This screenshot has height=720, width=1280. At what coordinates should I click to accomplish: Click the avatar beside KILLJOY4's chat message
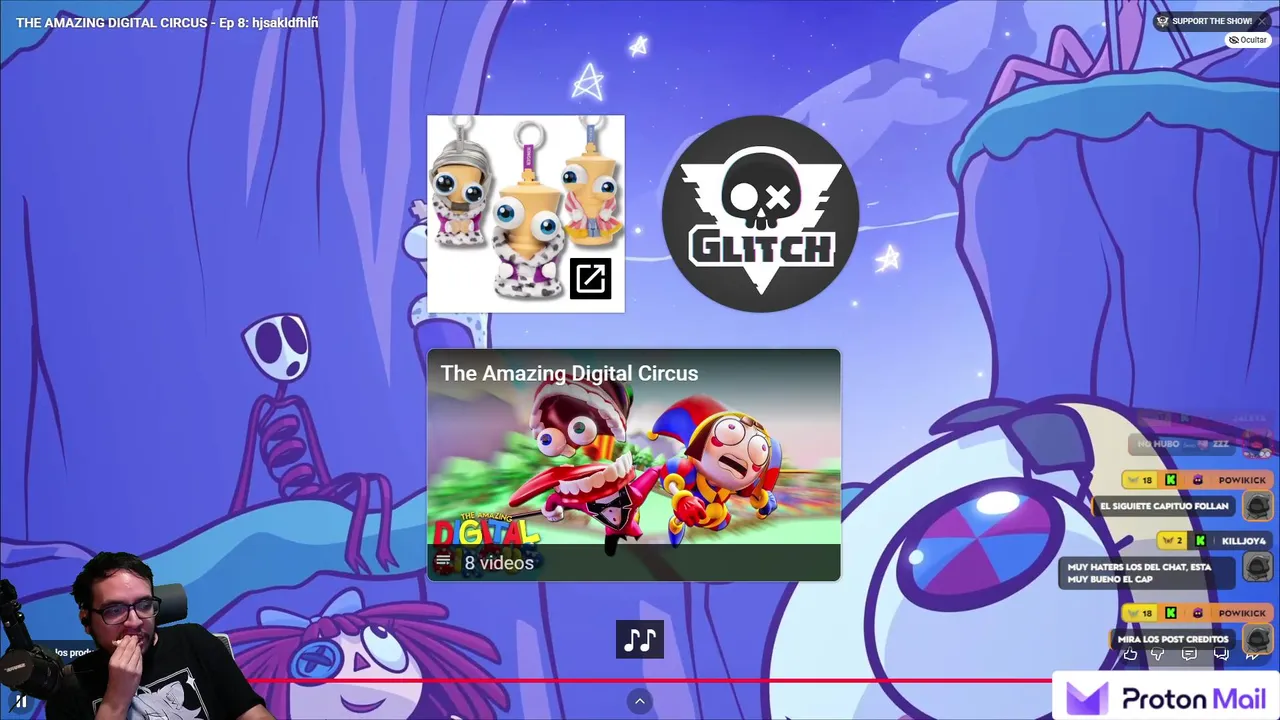click(x=1257, y=567)
